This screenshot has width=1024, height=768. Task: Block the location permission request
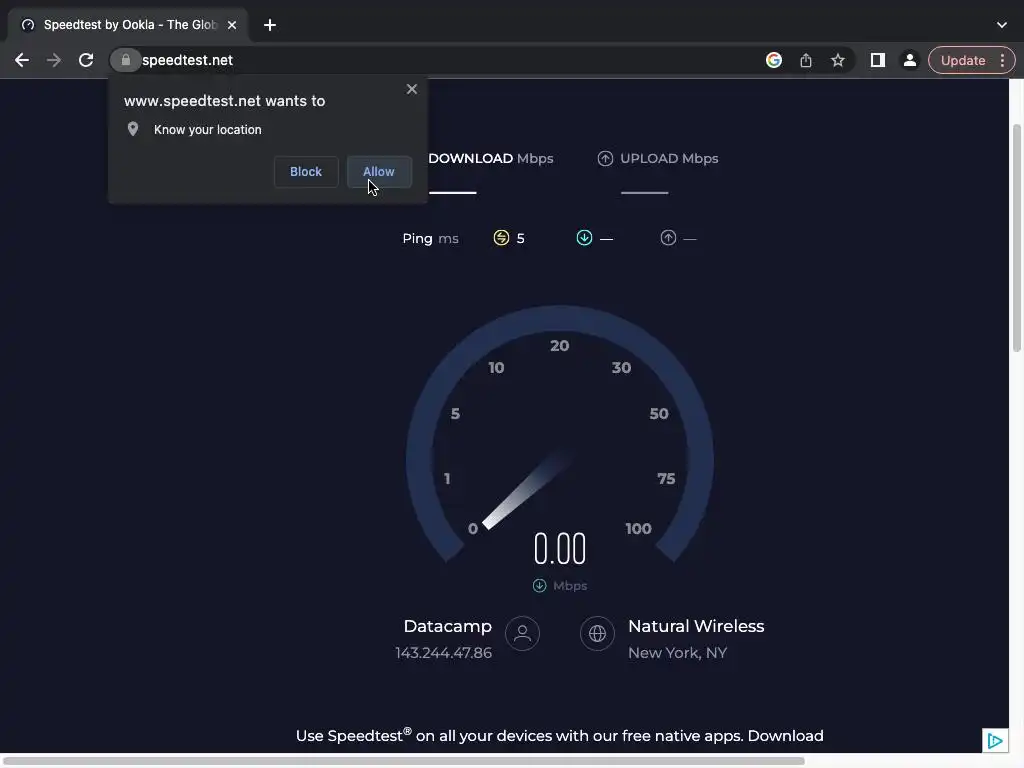coord(306,172)
